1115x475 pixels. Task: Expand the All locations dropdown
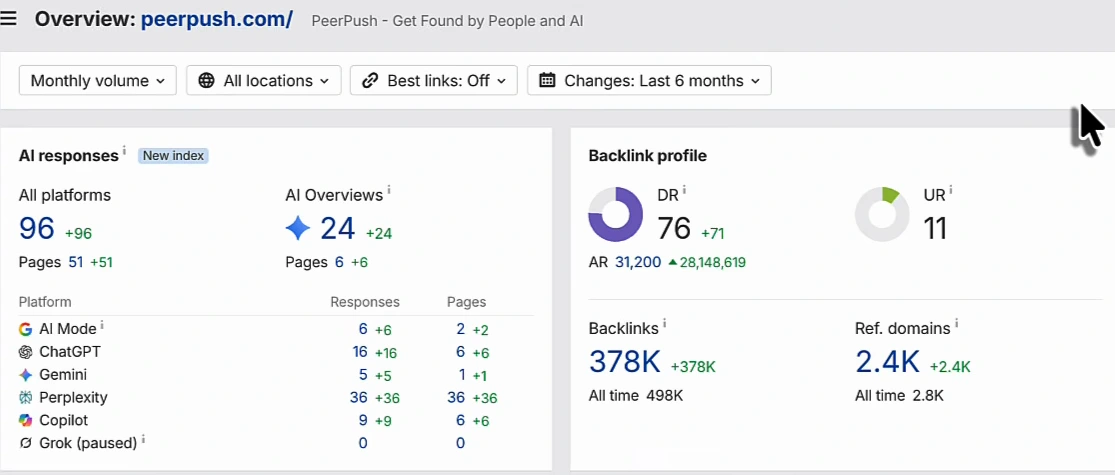click(264, 80)
